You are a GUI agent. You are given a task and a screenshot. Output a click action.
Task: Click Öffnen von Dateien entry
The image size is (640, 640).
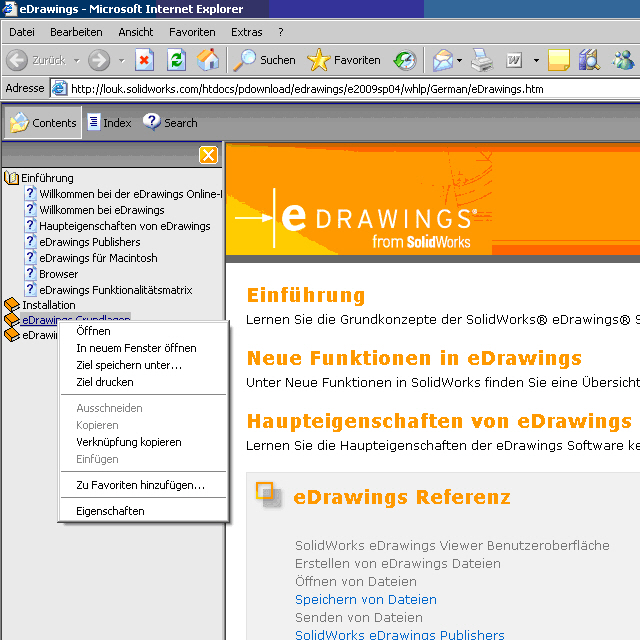click(x=356, y=582)
